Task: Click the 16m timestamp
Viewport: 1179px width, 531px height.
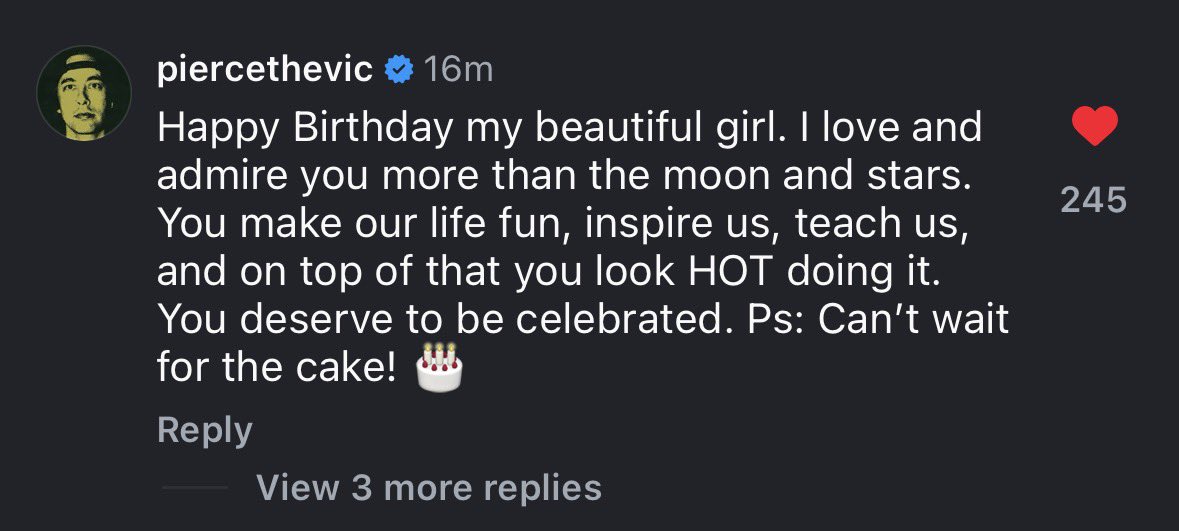Action: click(458, 70)
